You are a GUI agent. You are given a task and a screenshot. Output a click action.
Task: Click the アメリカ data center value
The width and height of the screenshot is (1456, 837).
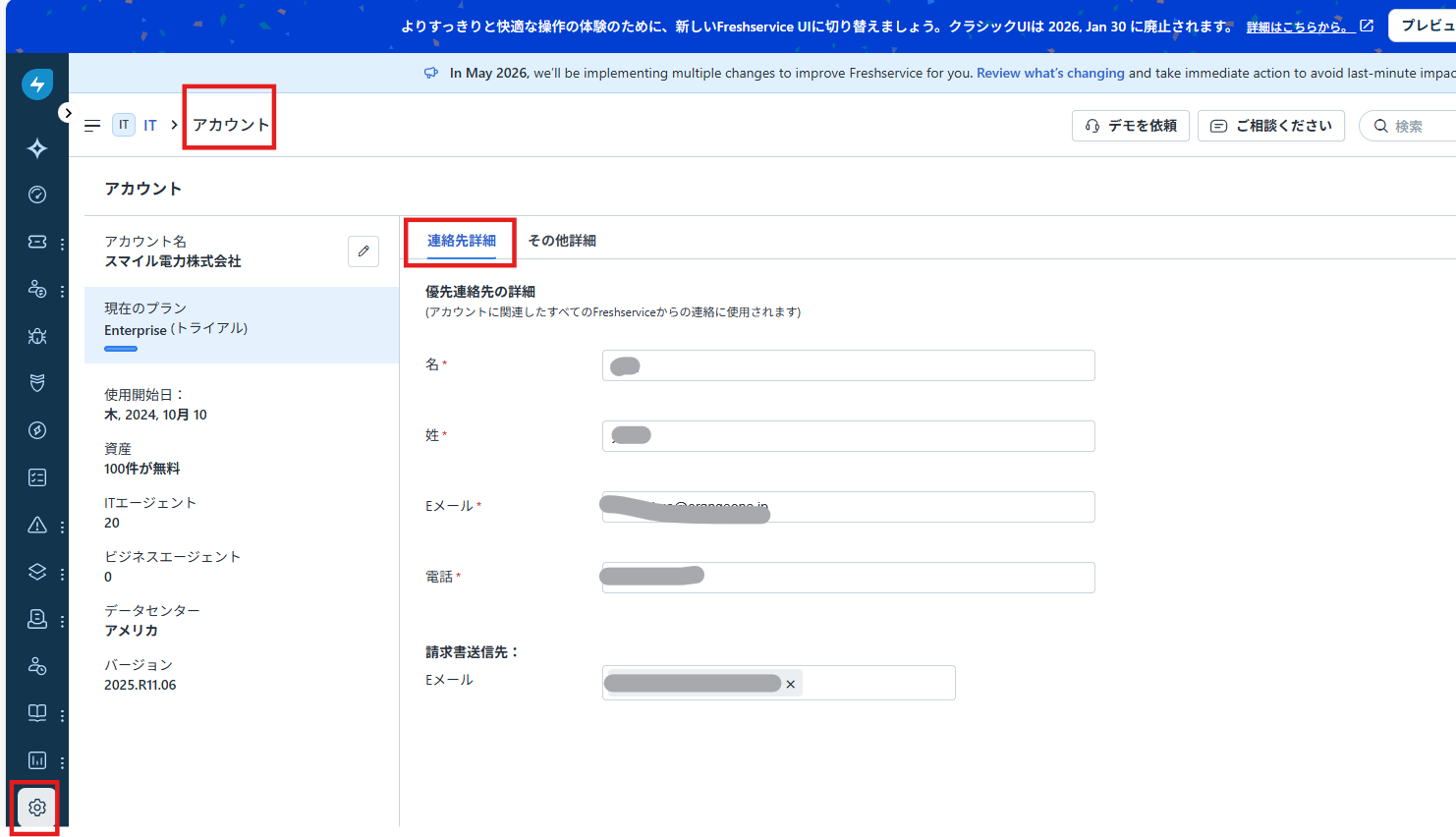[131, 631]
